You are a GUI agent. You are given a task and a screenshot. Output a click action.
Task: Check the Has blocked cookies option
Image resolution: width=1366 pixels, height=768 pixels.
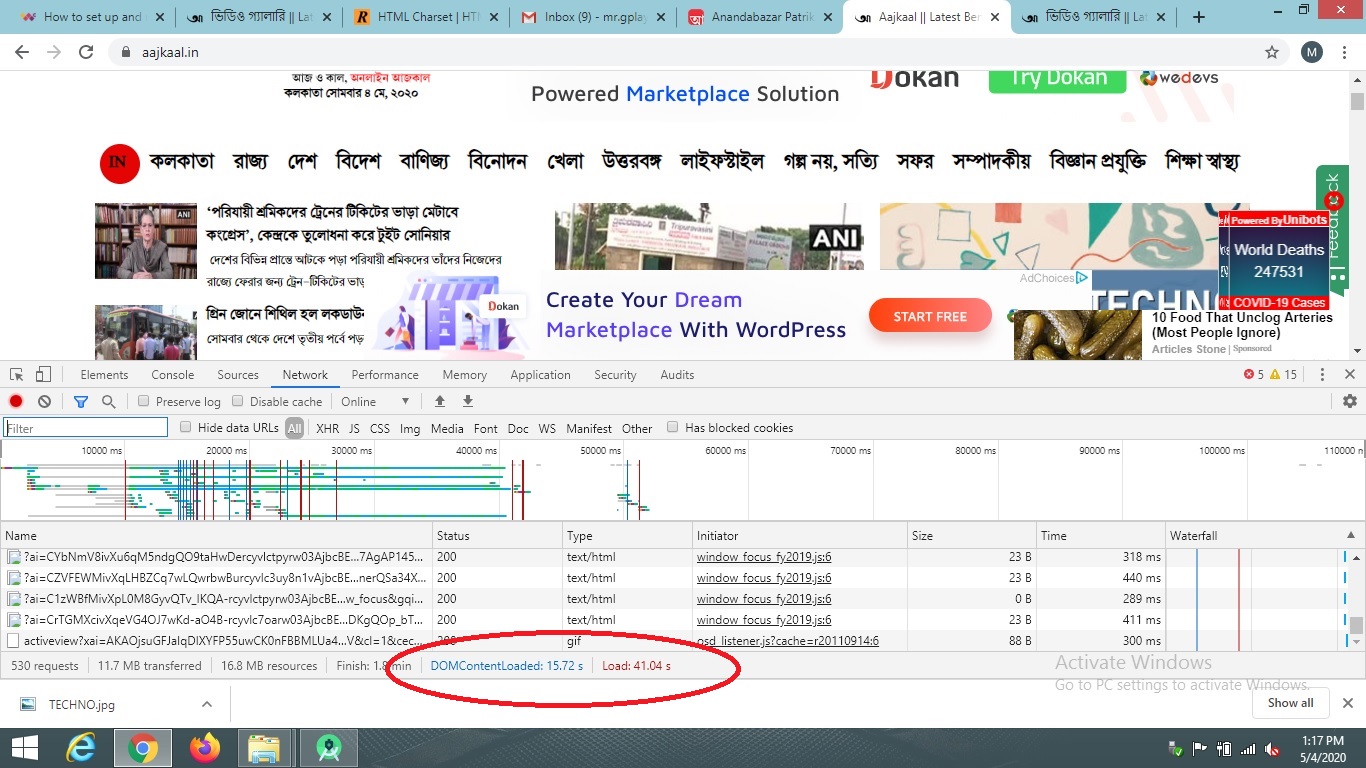673,427
